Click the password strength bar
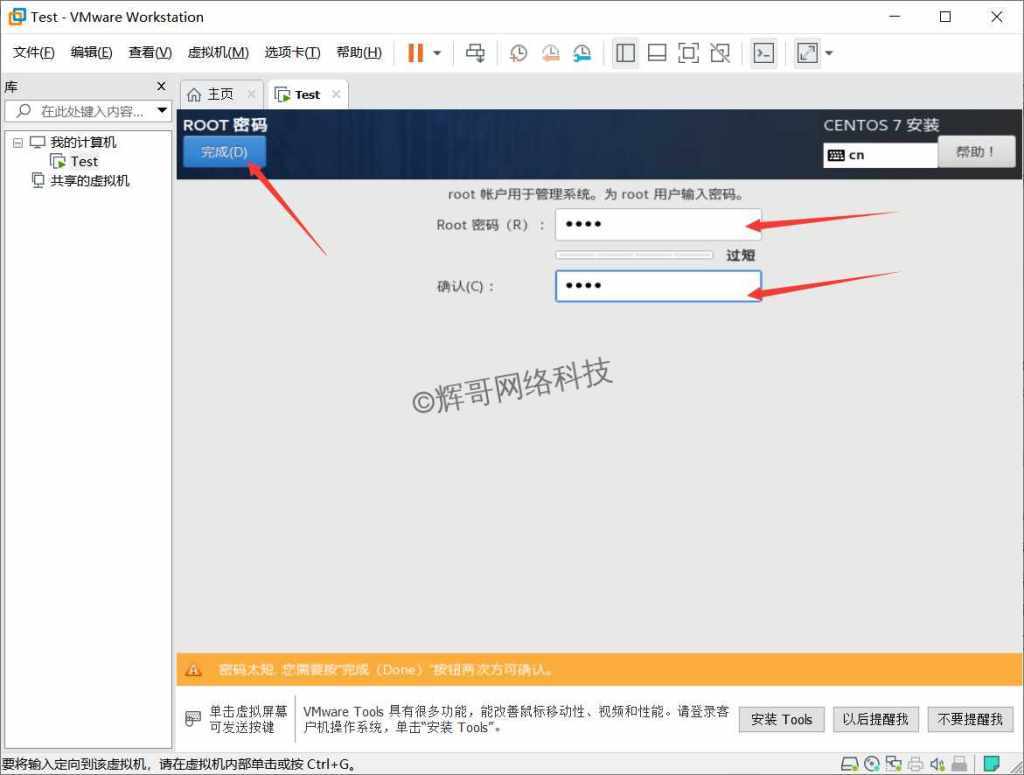This screenshot has width=1024, height=775. [x=634, y=255]
